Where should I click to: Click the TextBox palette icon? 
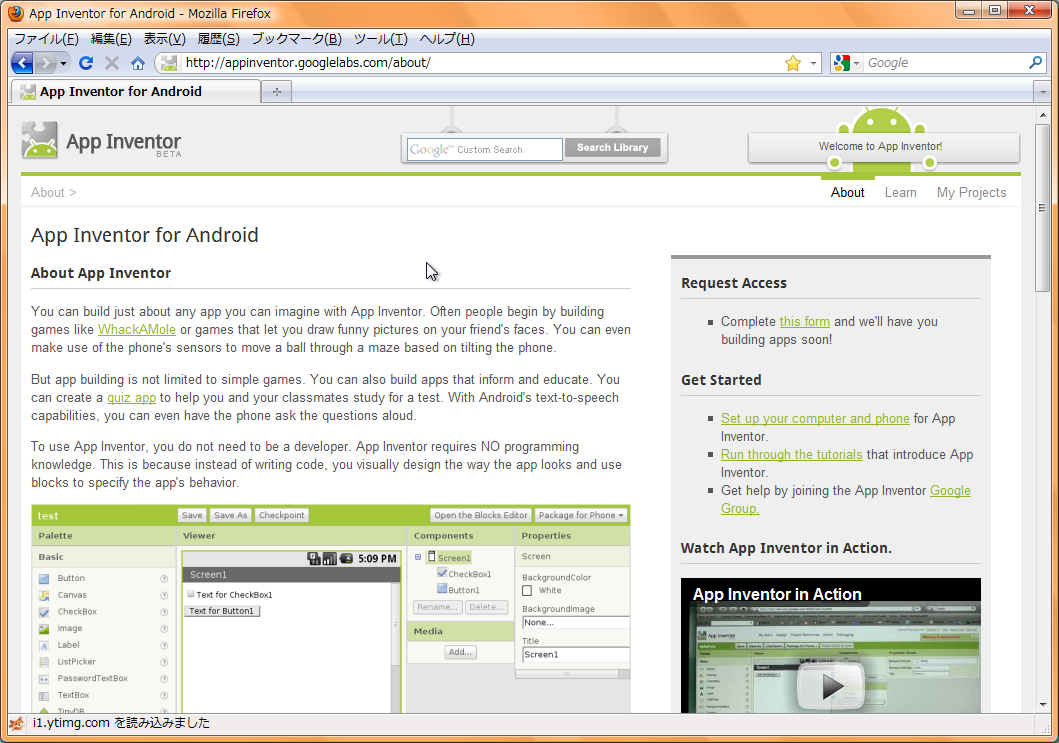[x=44, y=696]
